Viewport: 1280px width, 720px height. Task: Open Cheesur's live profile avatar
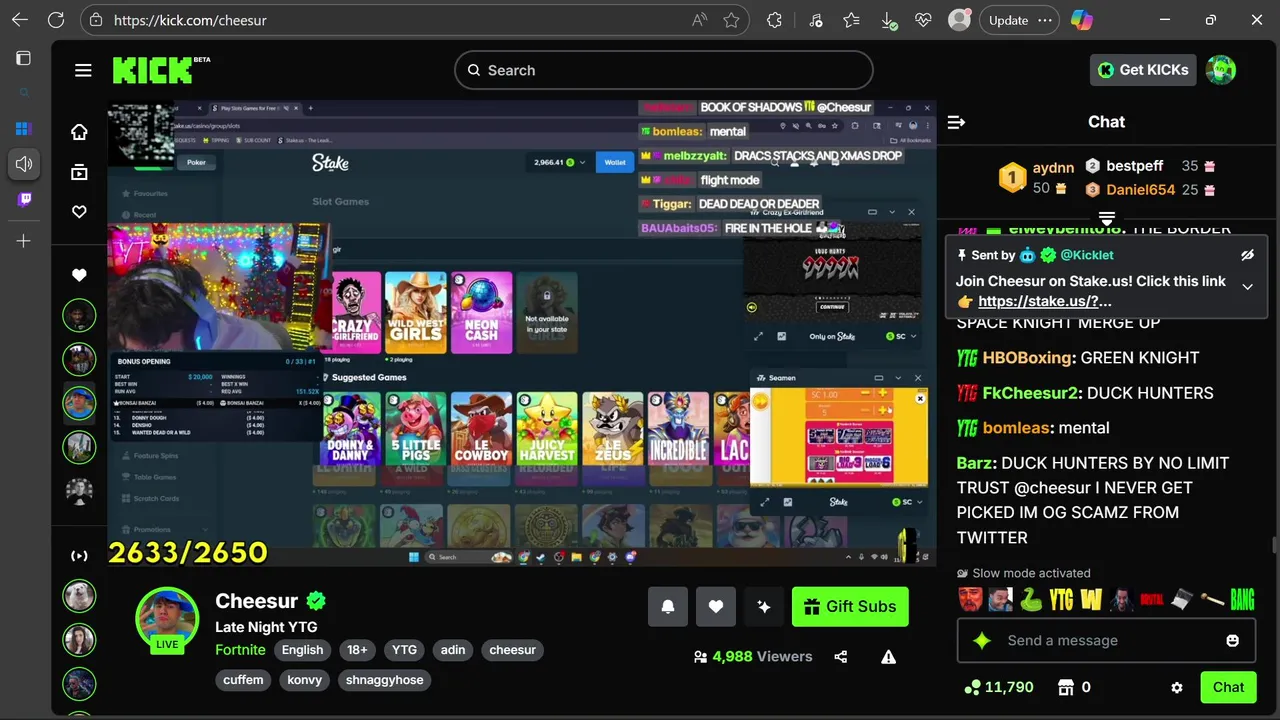click(x=167, y=619)
